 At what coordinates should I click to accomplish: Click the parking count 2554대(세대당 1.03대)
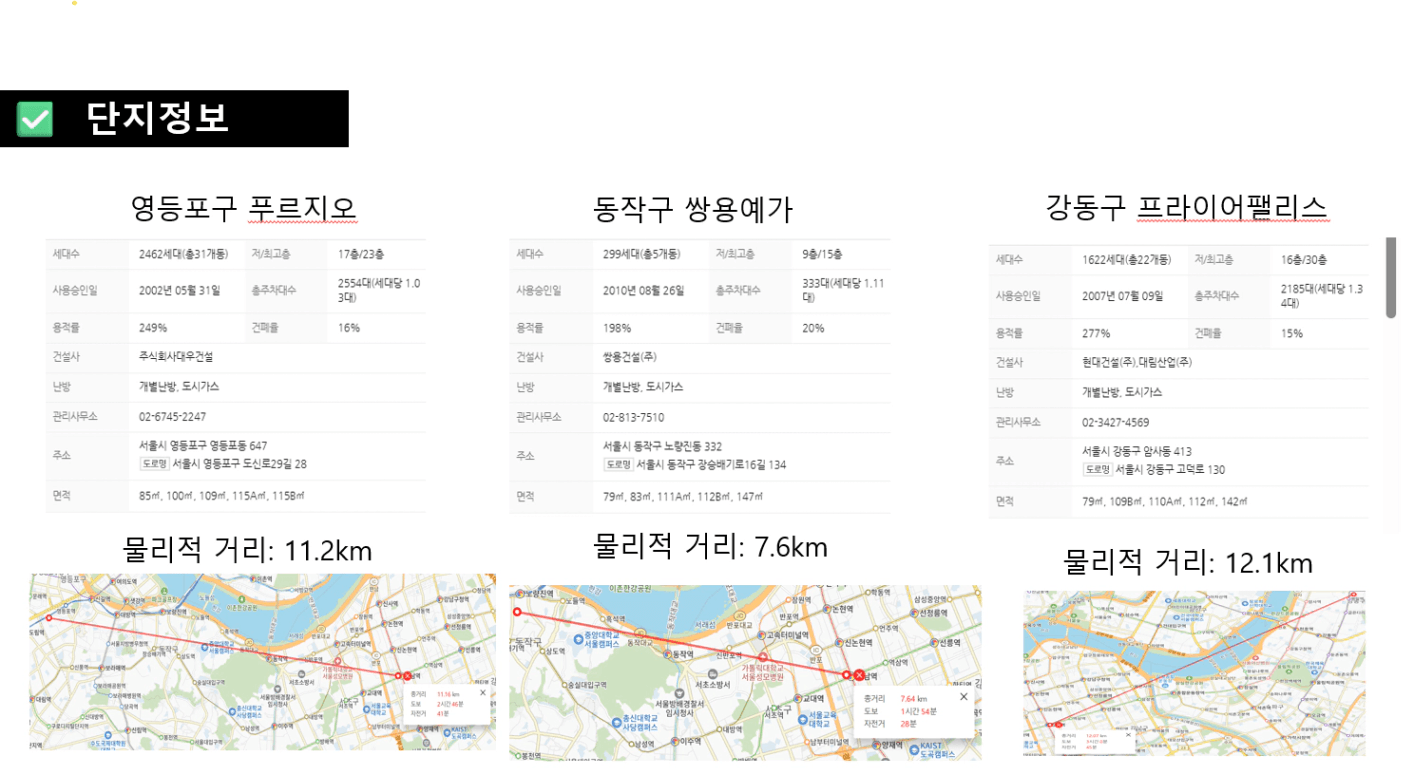380,291
